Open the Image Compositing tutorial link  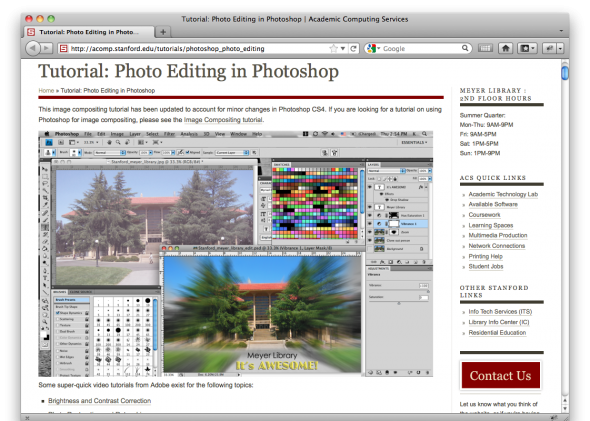223,120
